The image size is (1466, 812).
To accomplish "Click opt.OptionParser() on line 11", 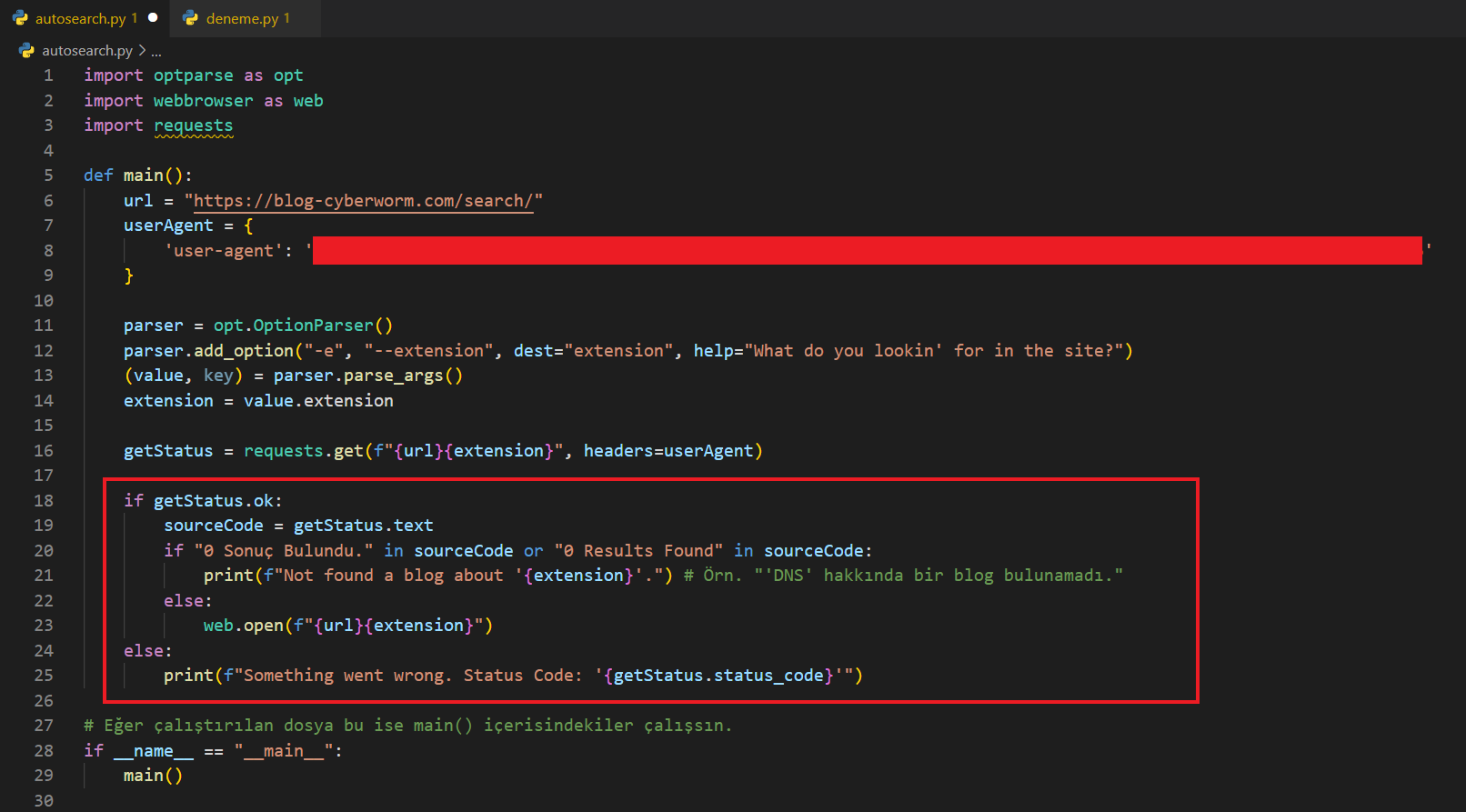I will [x=303, y=326].
